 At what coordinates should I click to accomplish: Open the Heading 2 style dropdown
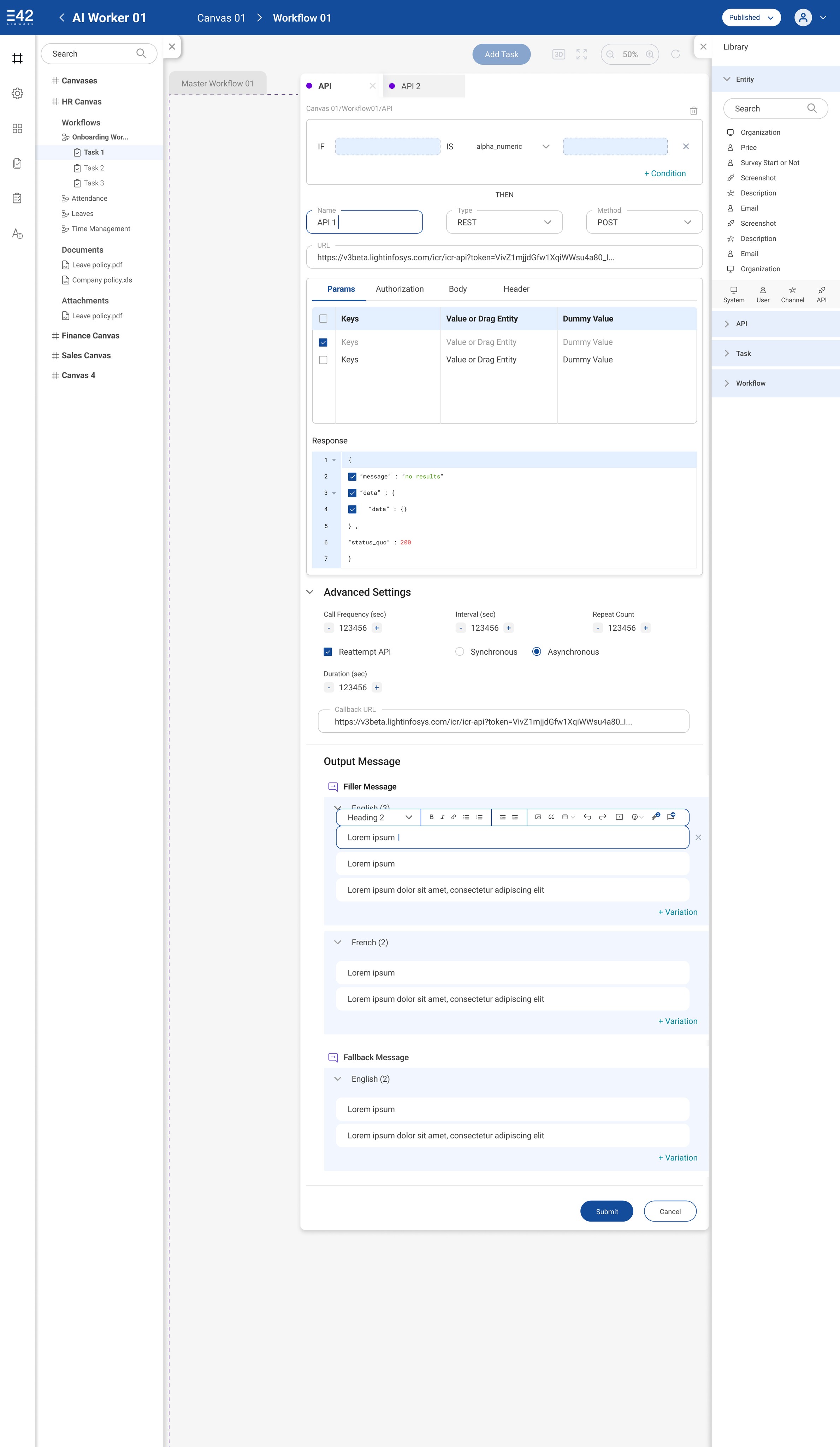point(379,818)
